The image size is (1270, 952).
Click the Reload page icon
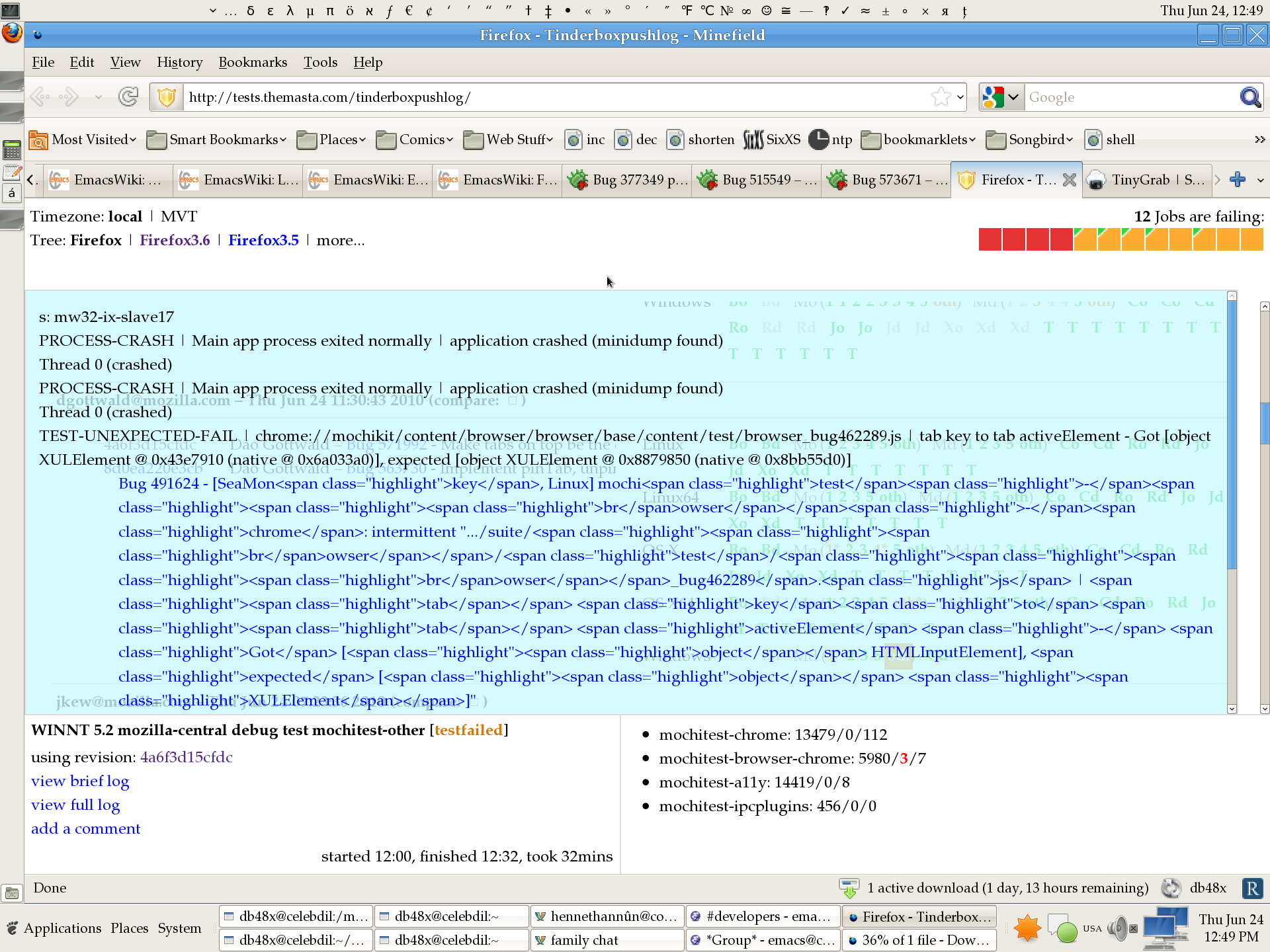pos(128,97)
